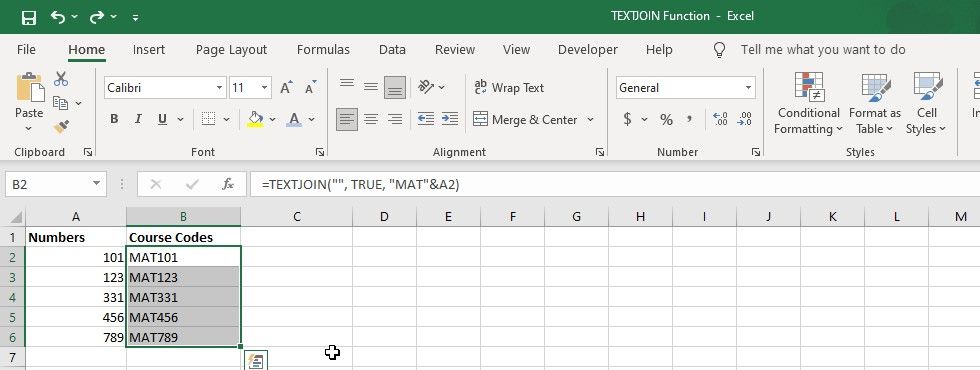Select Bottom Align
The height and width of the screenshot is (370, 980).
394,87
